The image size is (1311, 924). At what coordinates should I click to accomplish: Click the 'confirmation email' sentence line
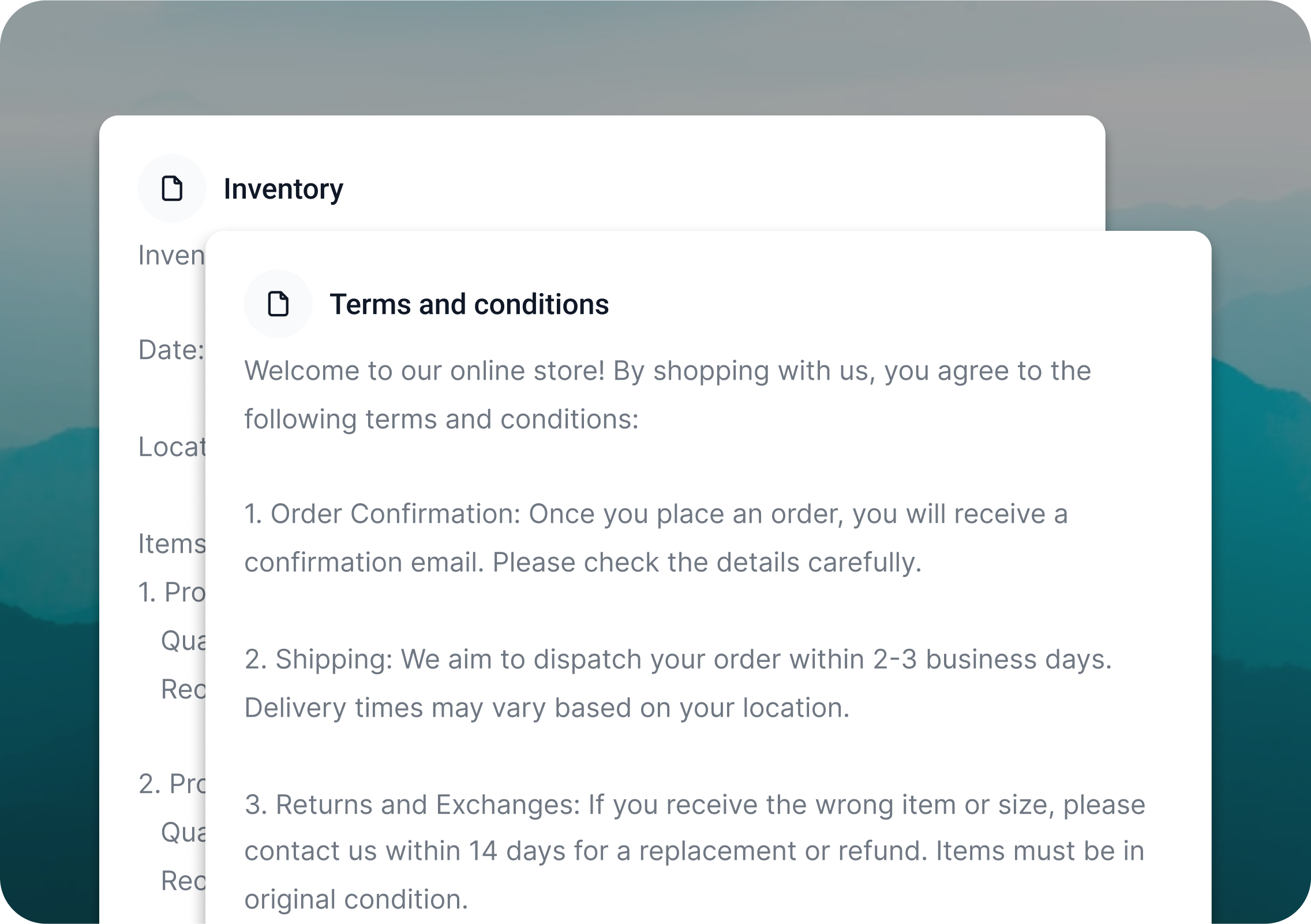coord(583,562)
